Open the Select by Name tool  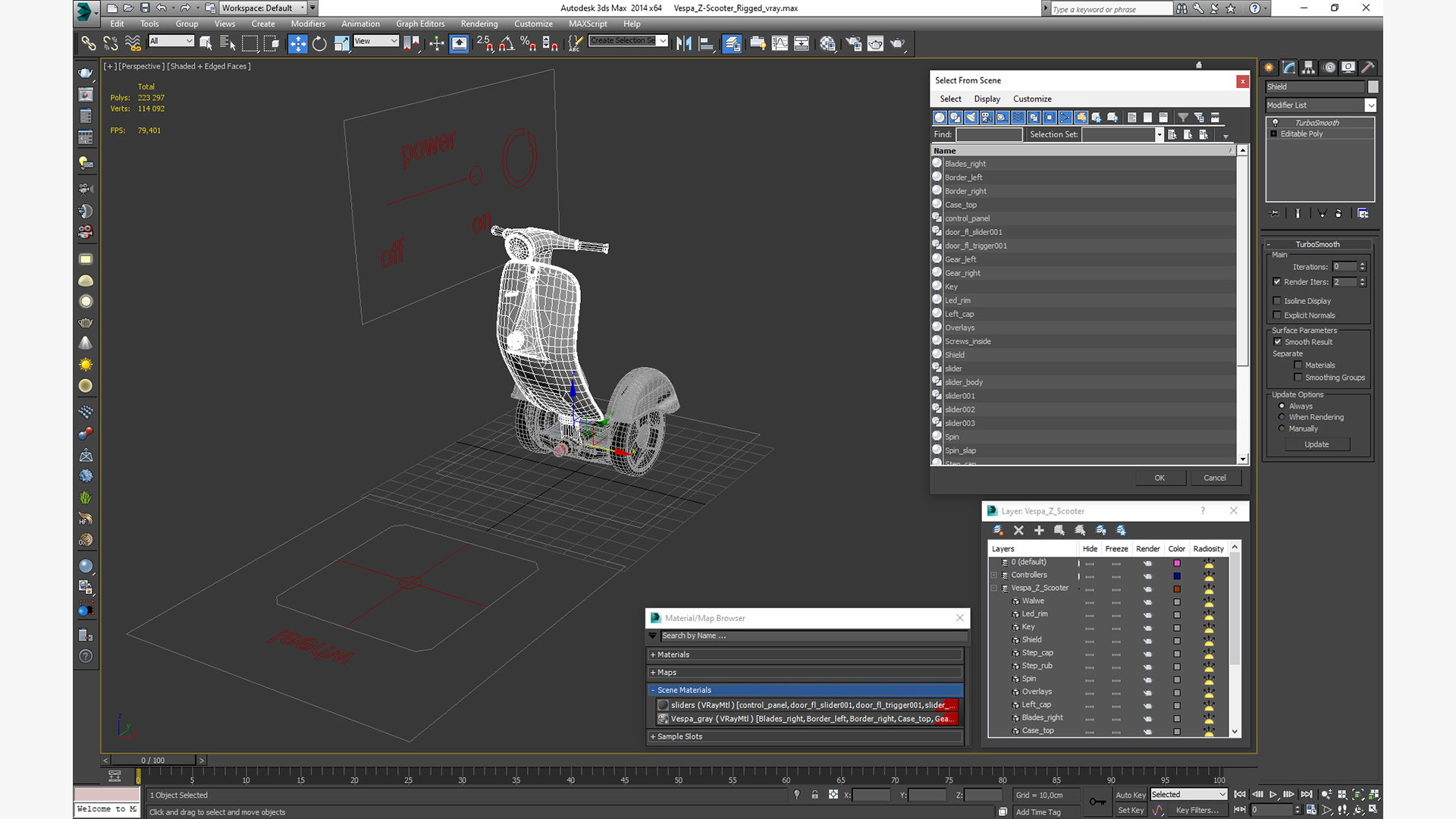pyautogui.click(x=227, y=43)
